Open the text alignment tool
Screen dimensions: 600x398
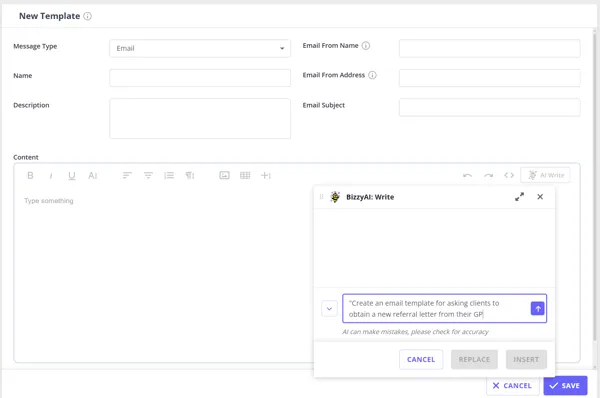(x=127, y=175)
